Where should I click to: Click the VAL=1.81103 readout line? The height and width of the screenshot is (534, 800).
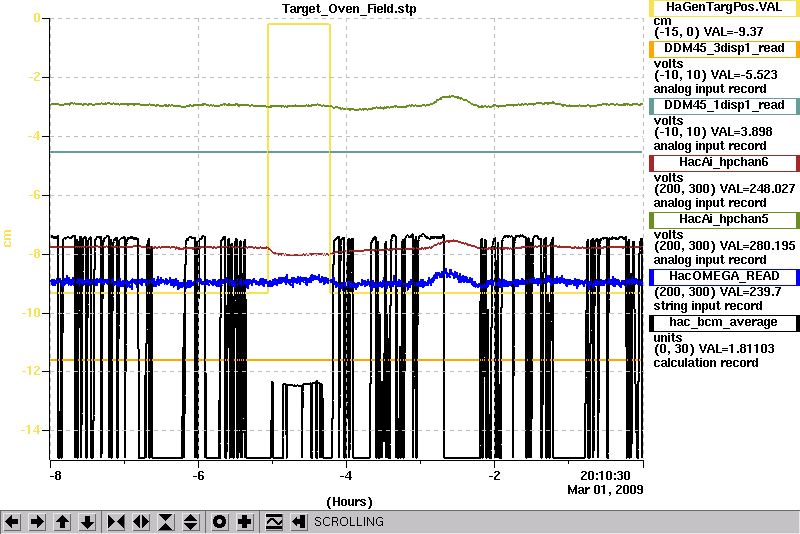(x=714, y=349)
